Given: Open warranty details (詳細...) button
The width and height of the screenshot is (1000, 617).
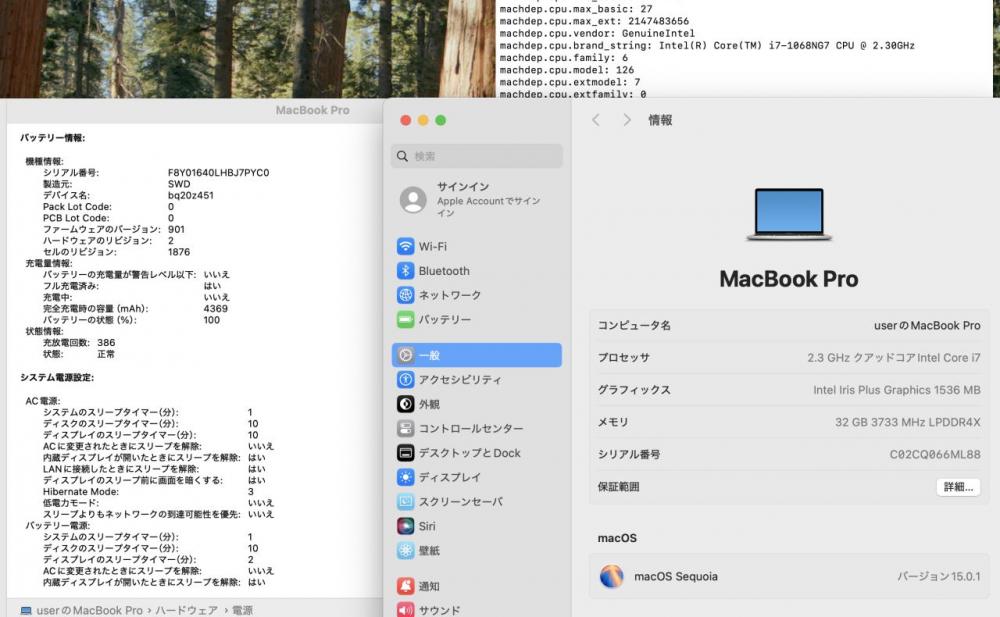Looking at the screenshot, I should point(958,487).
